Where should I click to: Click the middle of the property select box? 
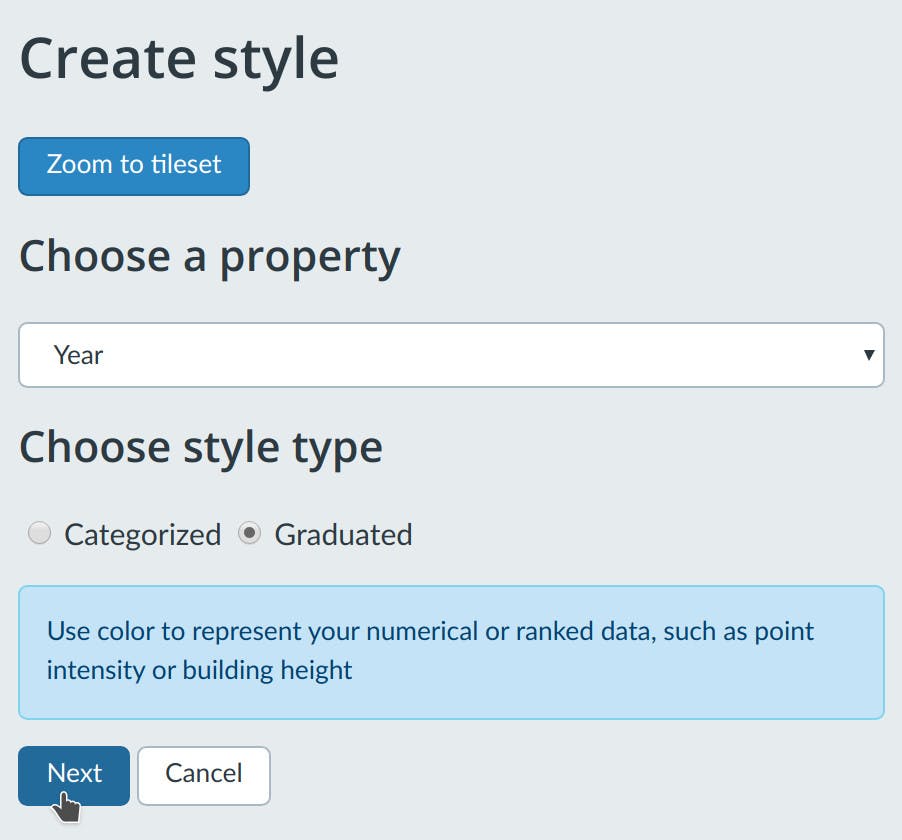[x=450, y=355]
